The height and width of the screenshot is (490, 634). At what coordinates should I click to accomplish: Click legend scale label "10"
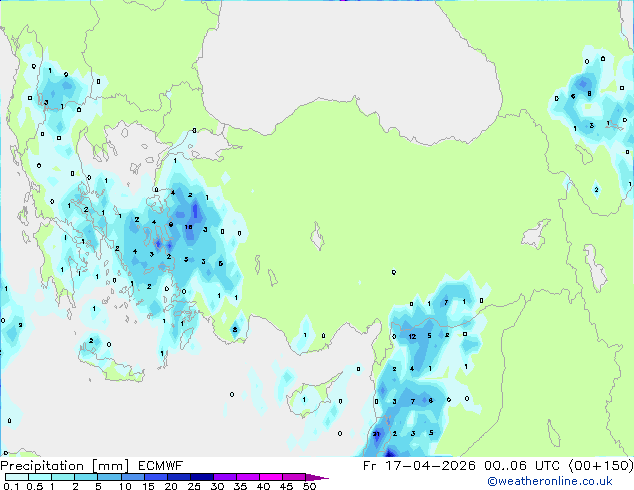(125, 486)
